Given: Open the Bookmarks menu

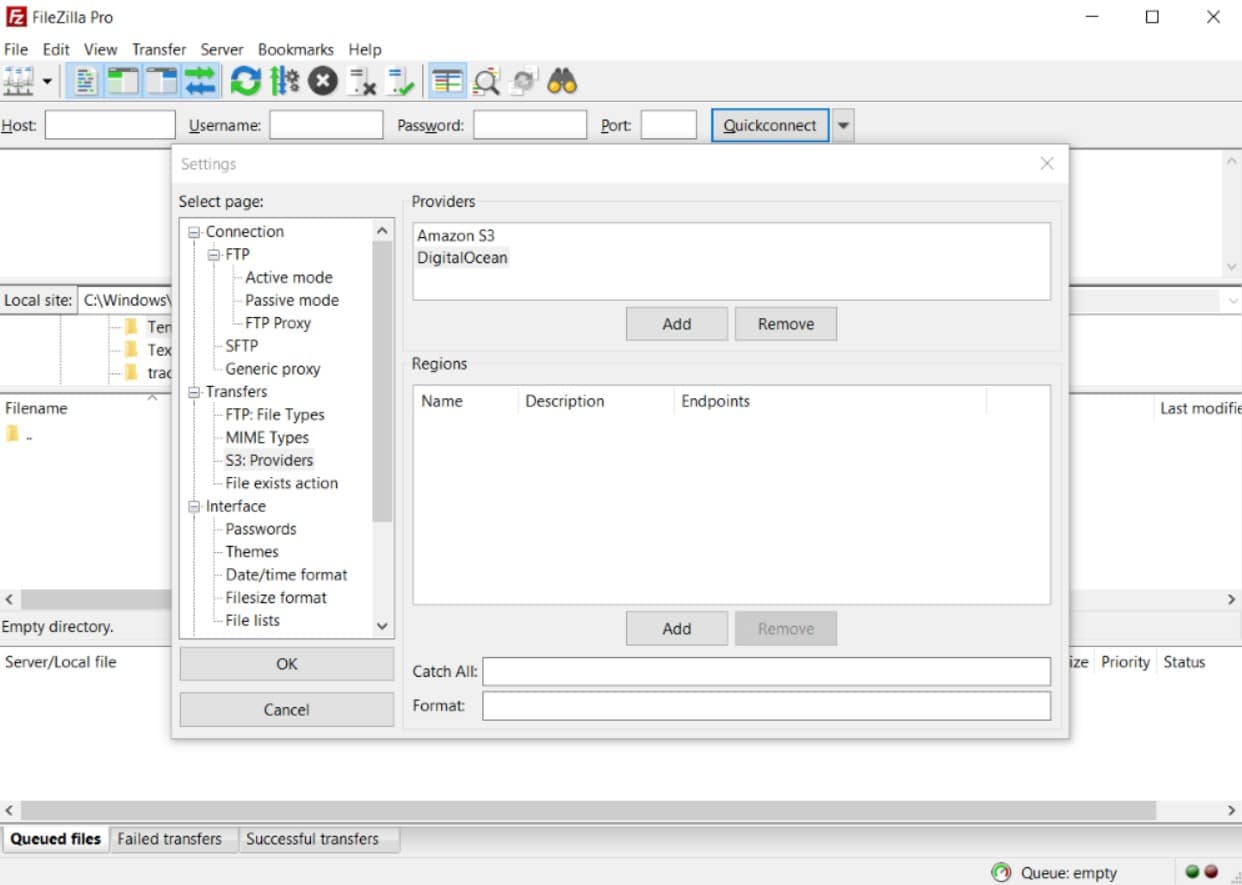Looking at the screenshot, I should pos(296,49).
